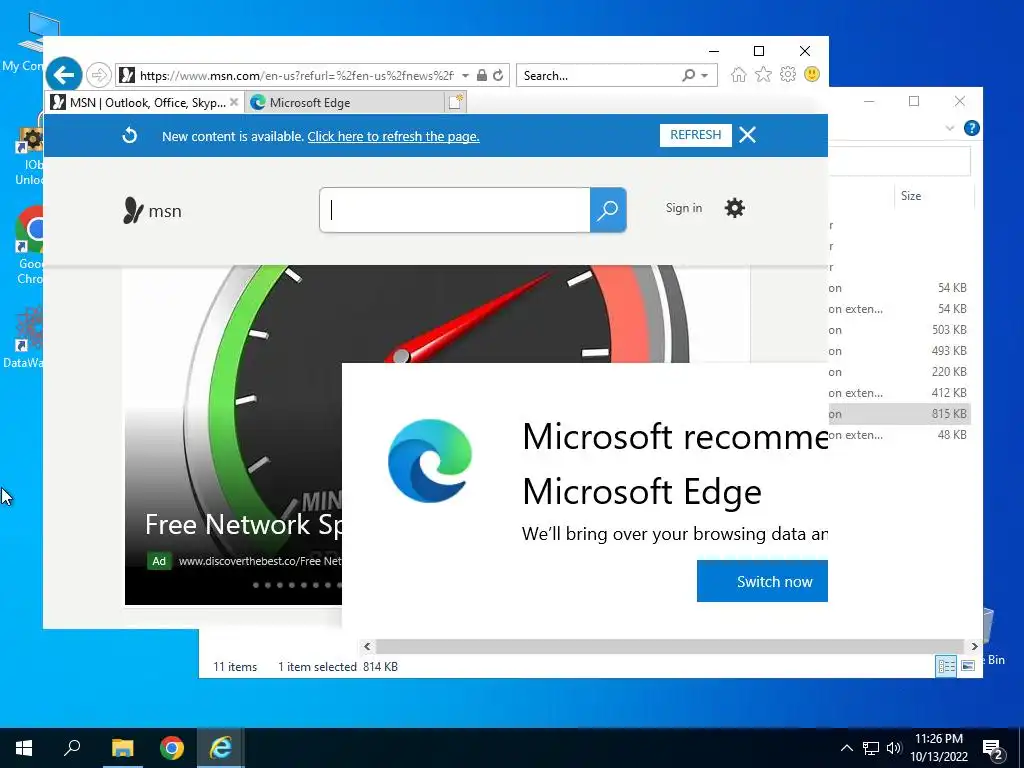The height and width of the screenshot is (768, 1024).
Task: Click the smiley feedback icon in IE
Action: [812, 74]
